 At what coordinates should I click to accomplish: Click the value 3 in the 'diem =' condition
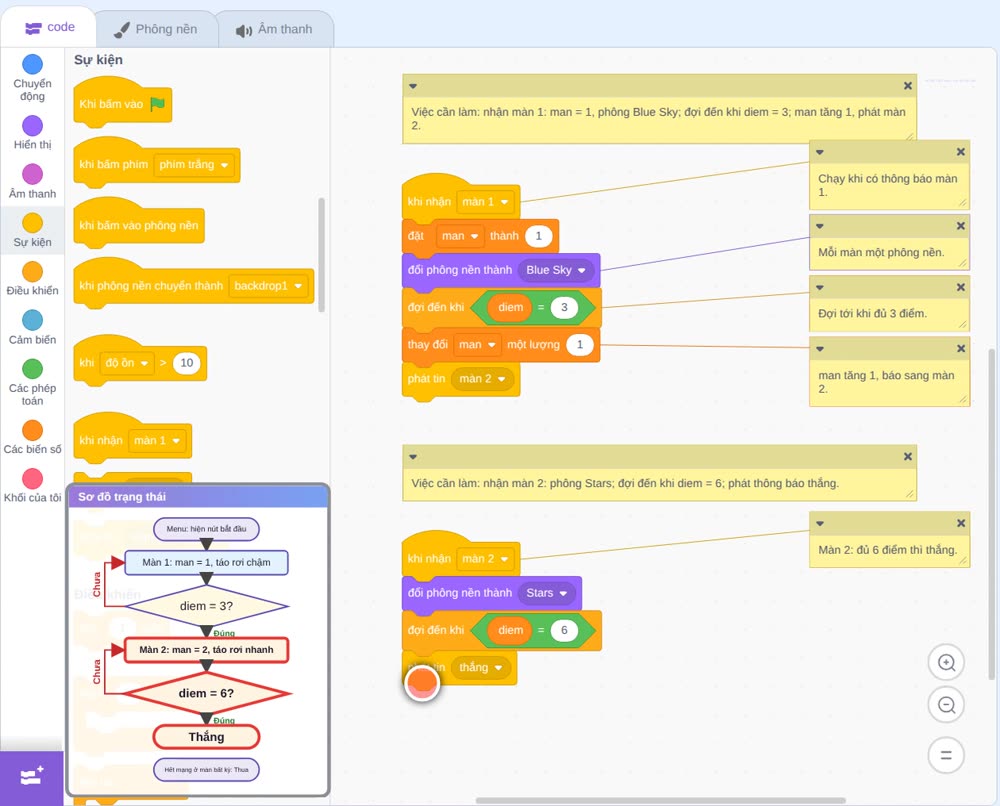click(x=564, y=307)
